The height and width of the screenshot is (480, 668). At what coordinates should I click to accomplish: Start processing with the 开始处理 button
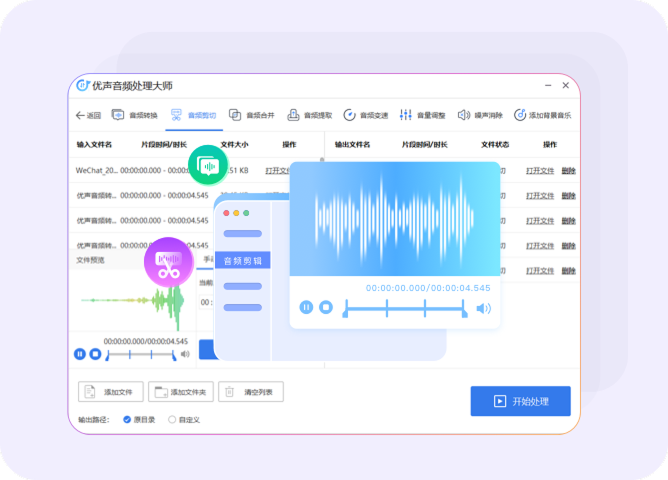point(520,401)
